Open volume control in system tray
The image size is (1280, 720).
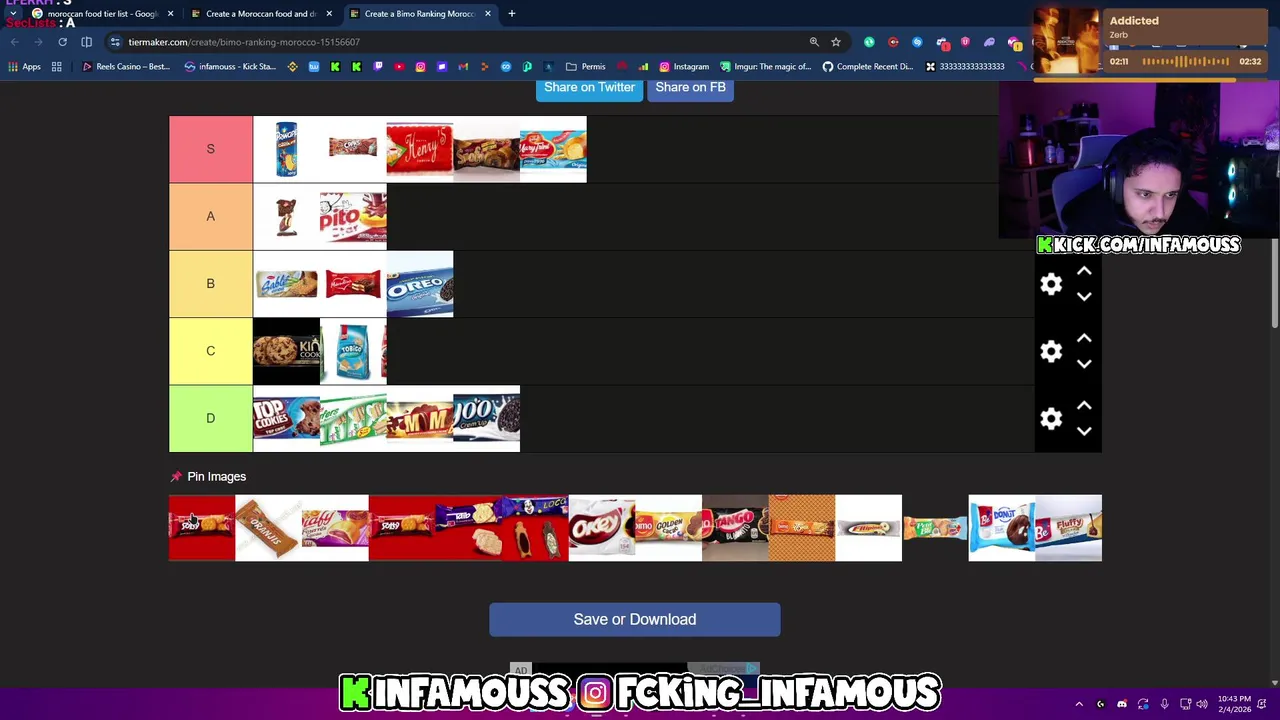(1203, 704)
